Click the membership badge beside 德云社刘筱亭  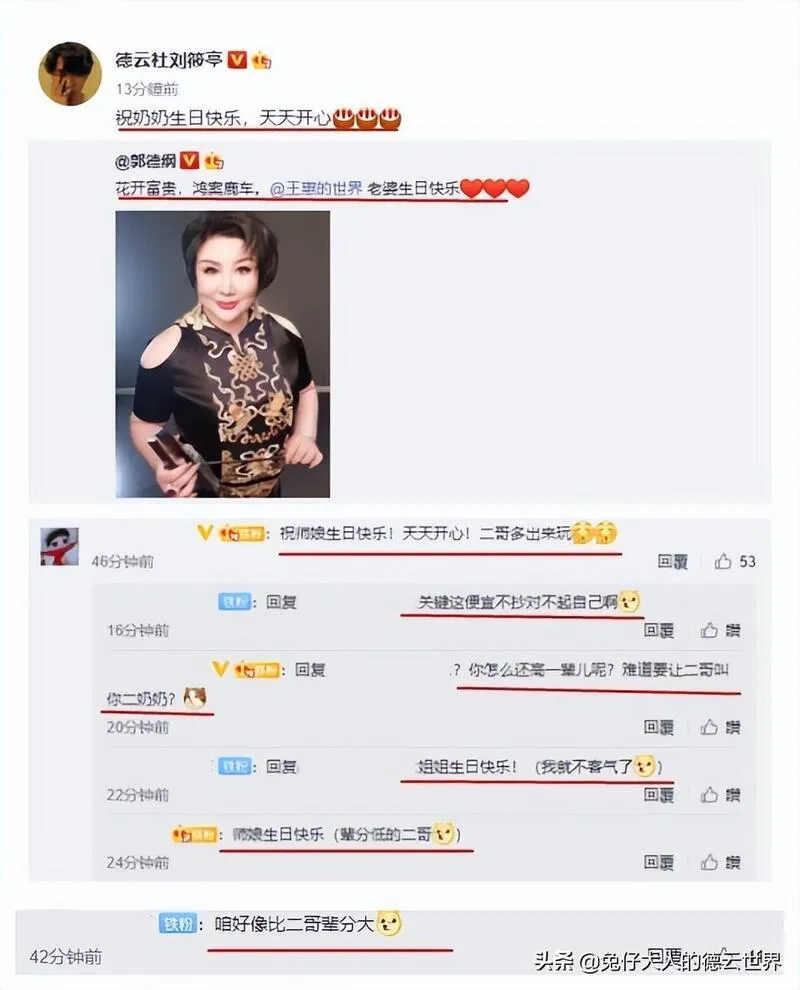(x=261, y=60)
